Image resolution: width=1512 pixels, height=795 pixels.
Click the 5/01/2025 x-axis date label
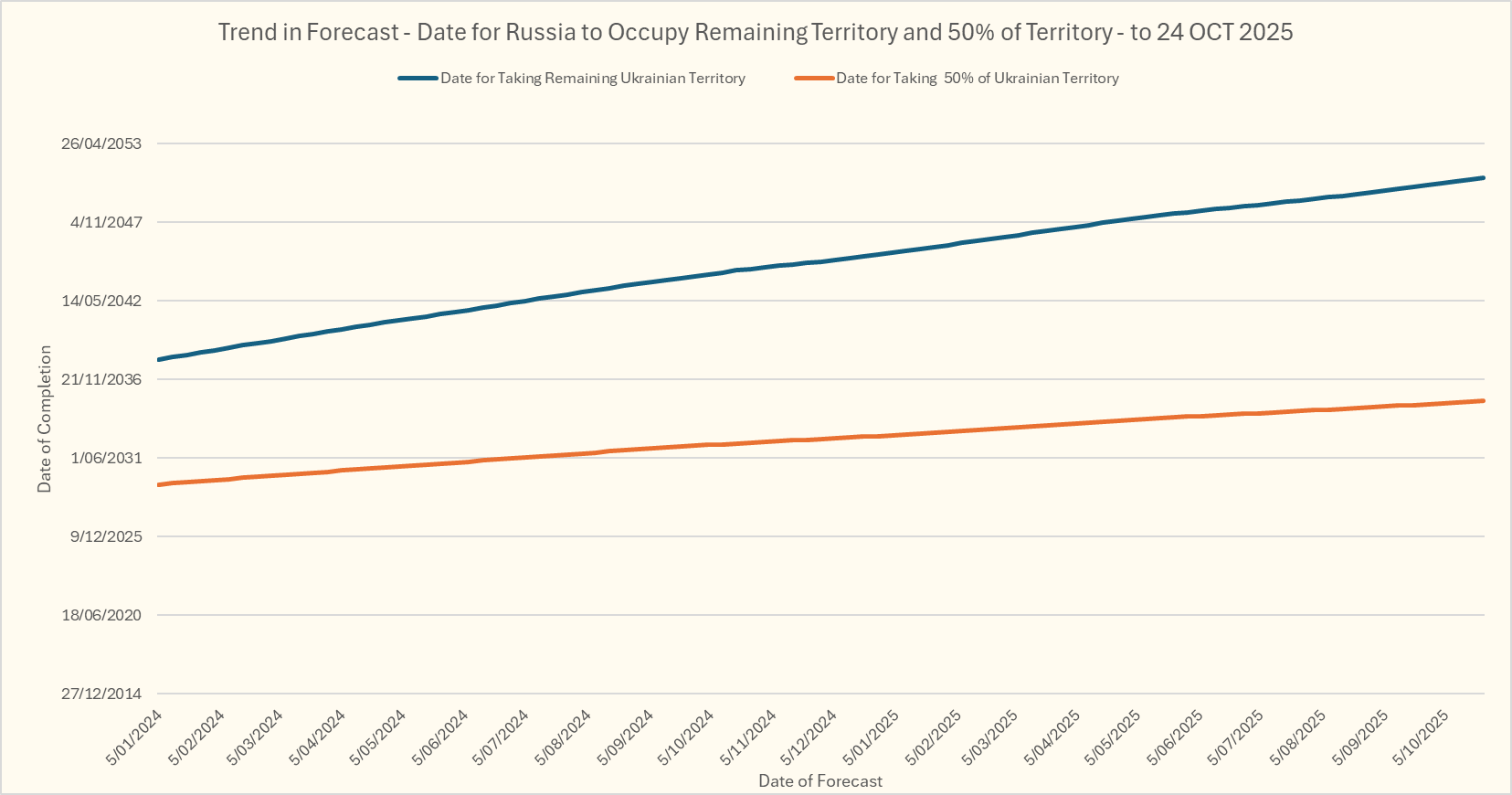872,737
